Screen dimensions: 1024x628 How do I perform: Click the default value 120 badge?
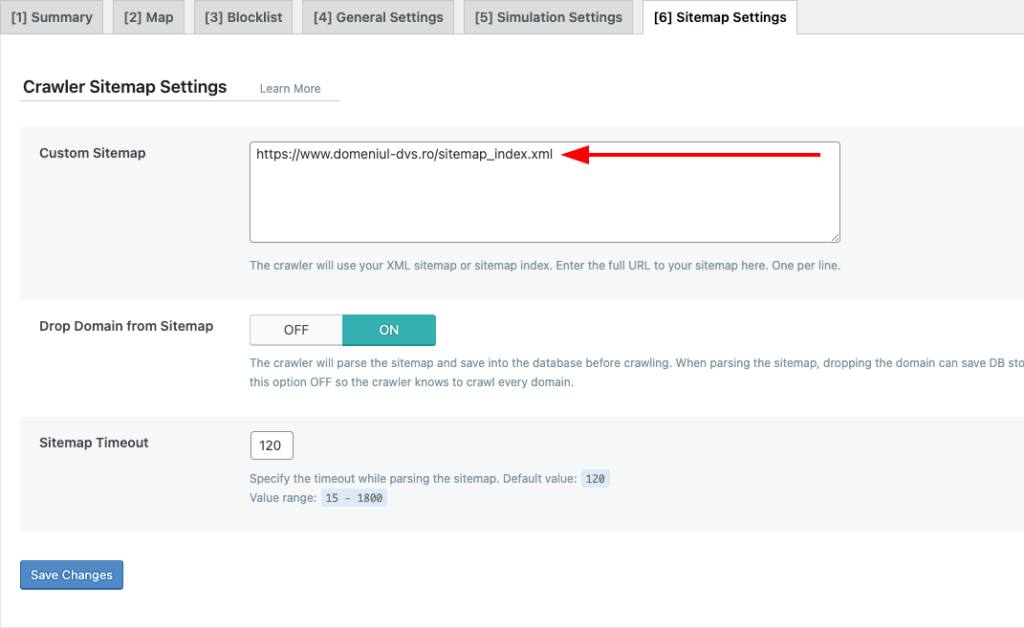[595, 478]
